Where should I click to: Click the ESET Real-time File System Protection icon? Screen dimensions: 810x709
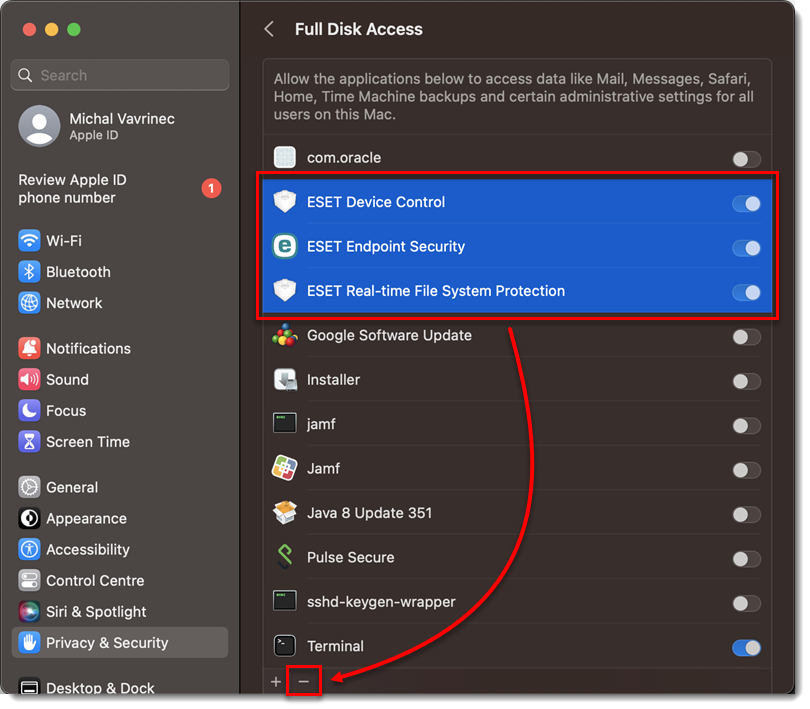(285, 291)
